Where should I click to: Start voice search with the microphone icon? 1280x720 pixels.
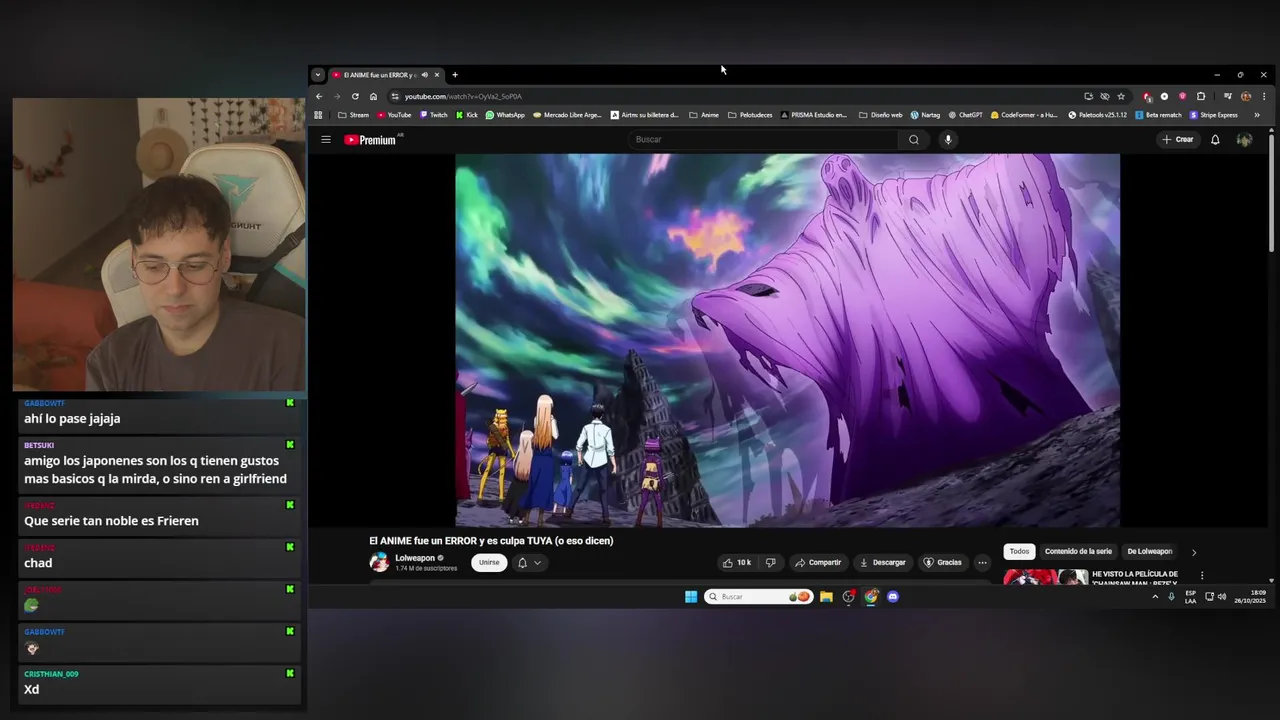pyautogui.click(x=948, y=140)
